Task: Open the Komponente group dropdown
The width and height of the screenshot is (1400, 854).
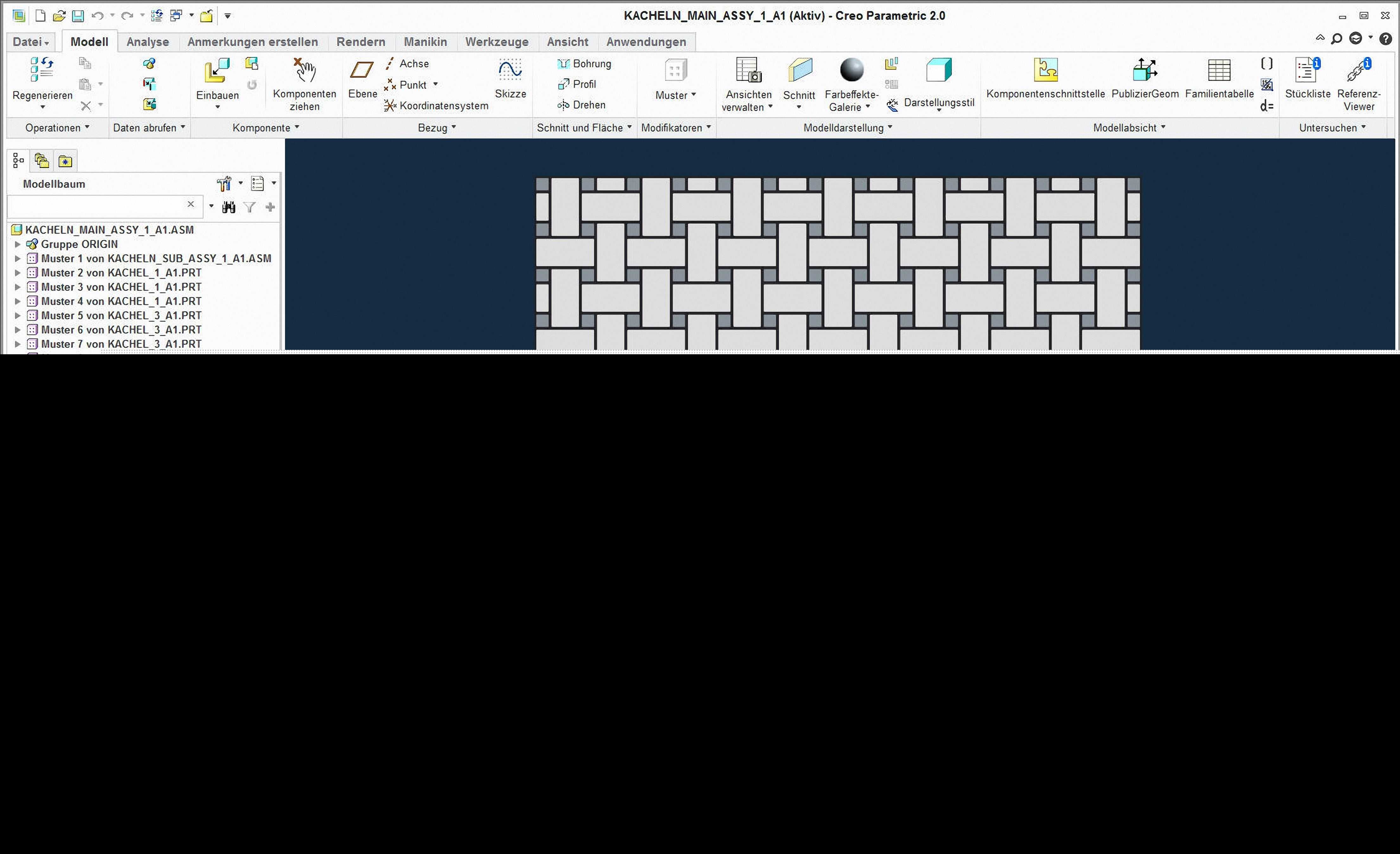Action: point(266,128)
